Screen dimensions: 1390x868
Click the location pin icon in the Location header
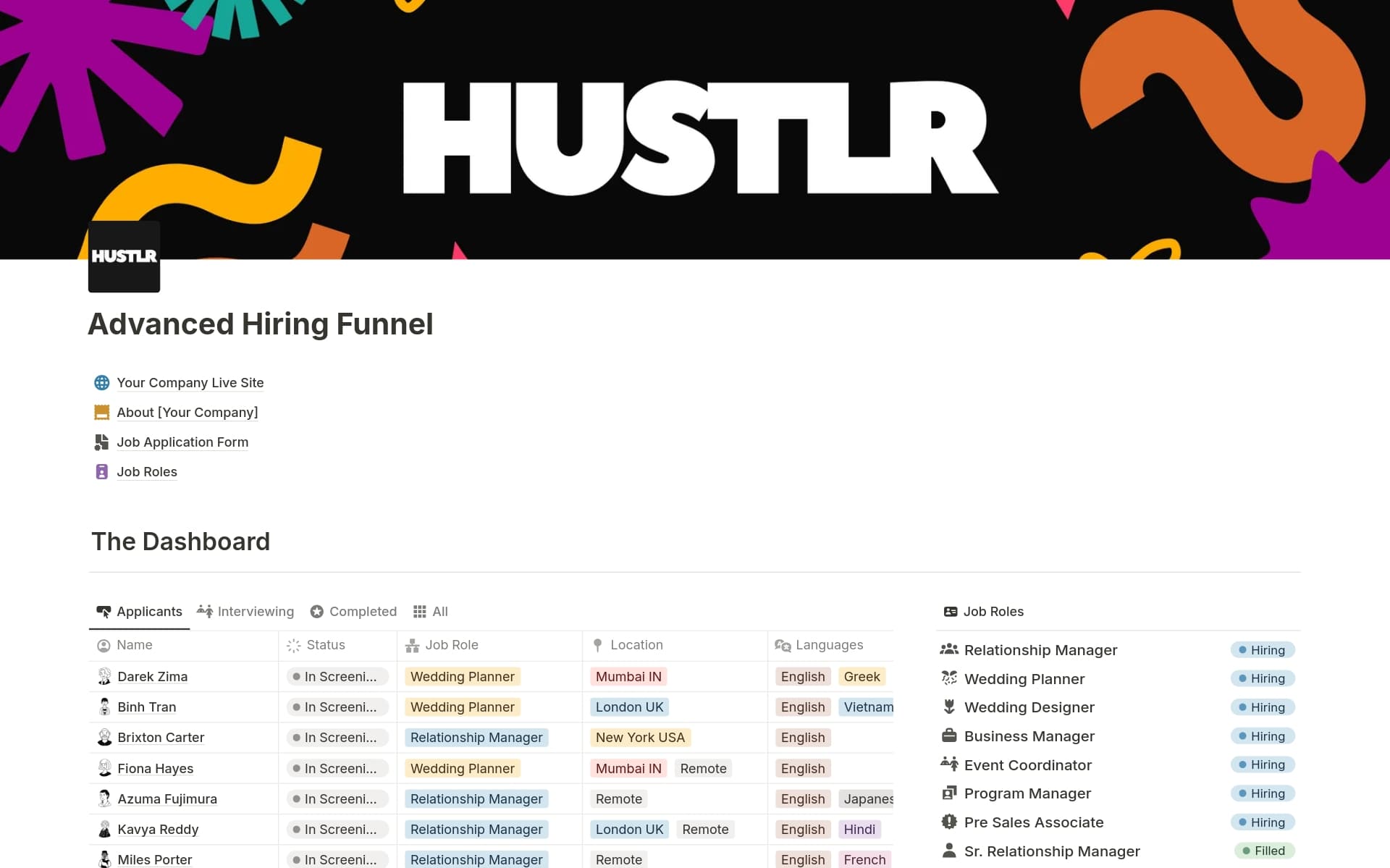click(x=598, y=644)
